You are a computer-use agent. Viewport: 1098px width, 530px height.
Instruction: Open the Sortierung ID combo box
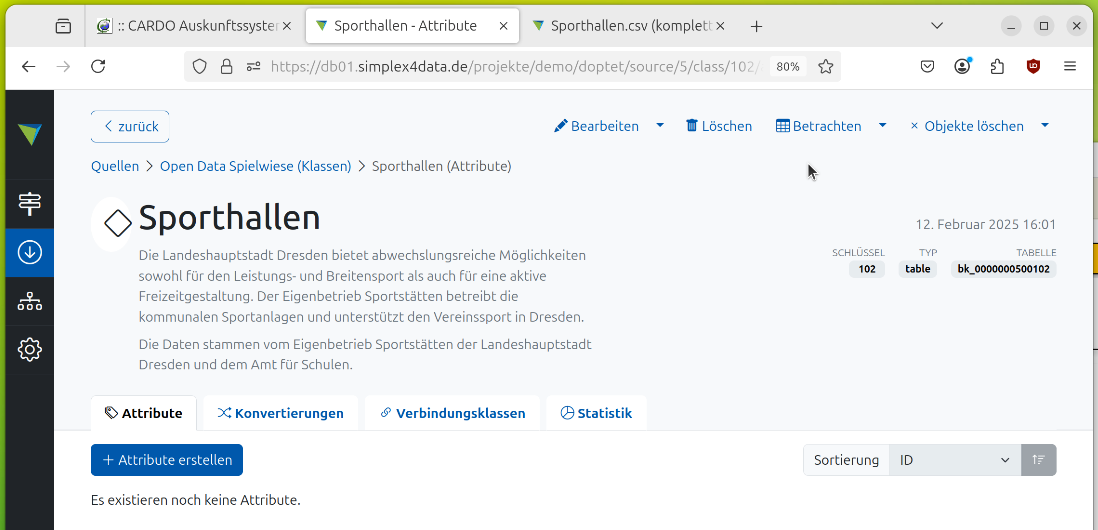point(955,460)
